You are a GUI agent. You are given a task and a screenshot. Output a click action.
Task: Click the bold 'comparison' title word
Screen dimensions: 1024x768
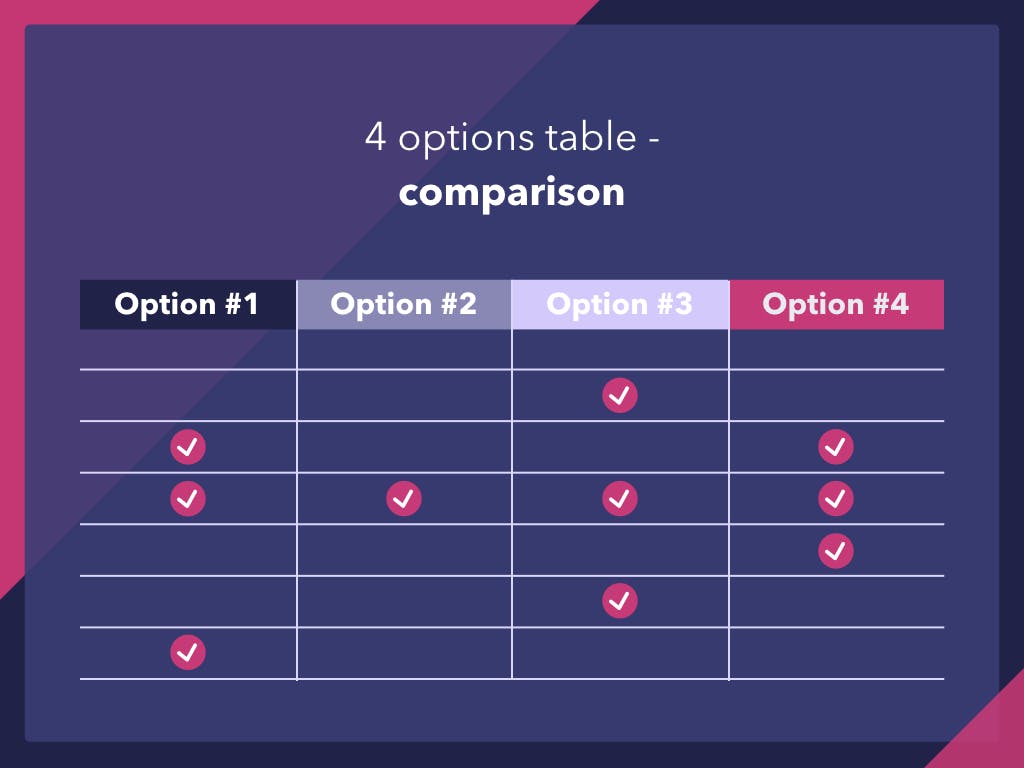click(512, 191)
